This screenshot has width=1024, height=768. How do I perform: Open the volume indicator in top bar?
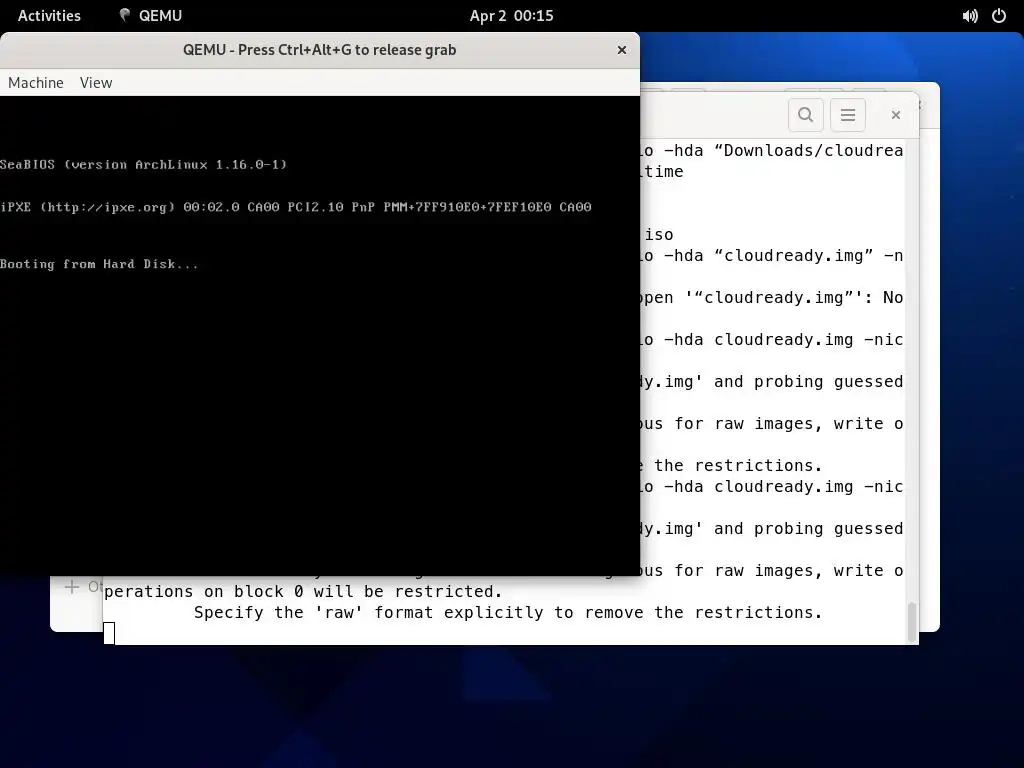(x=970, y=16)
